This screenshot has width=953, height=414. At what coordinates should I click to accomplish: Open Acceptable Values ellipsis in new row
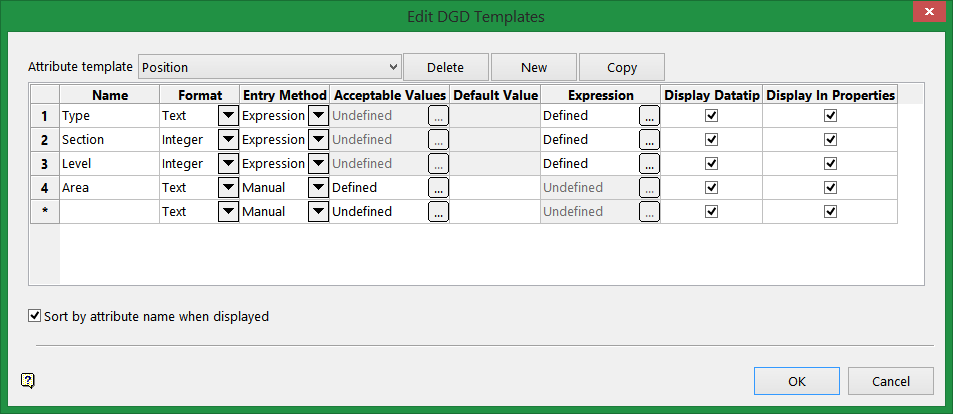point(439,211)
